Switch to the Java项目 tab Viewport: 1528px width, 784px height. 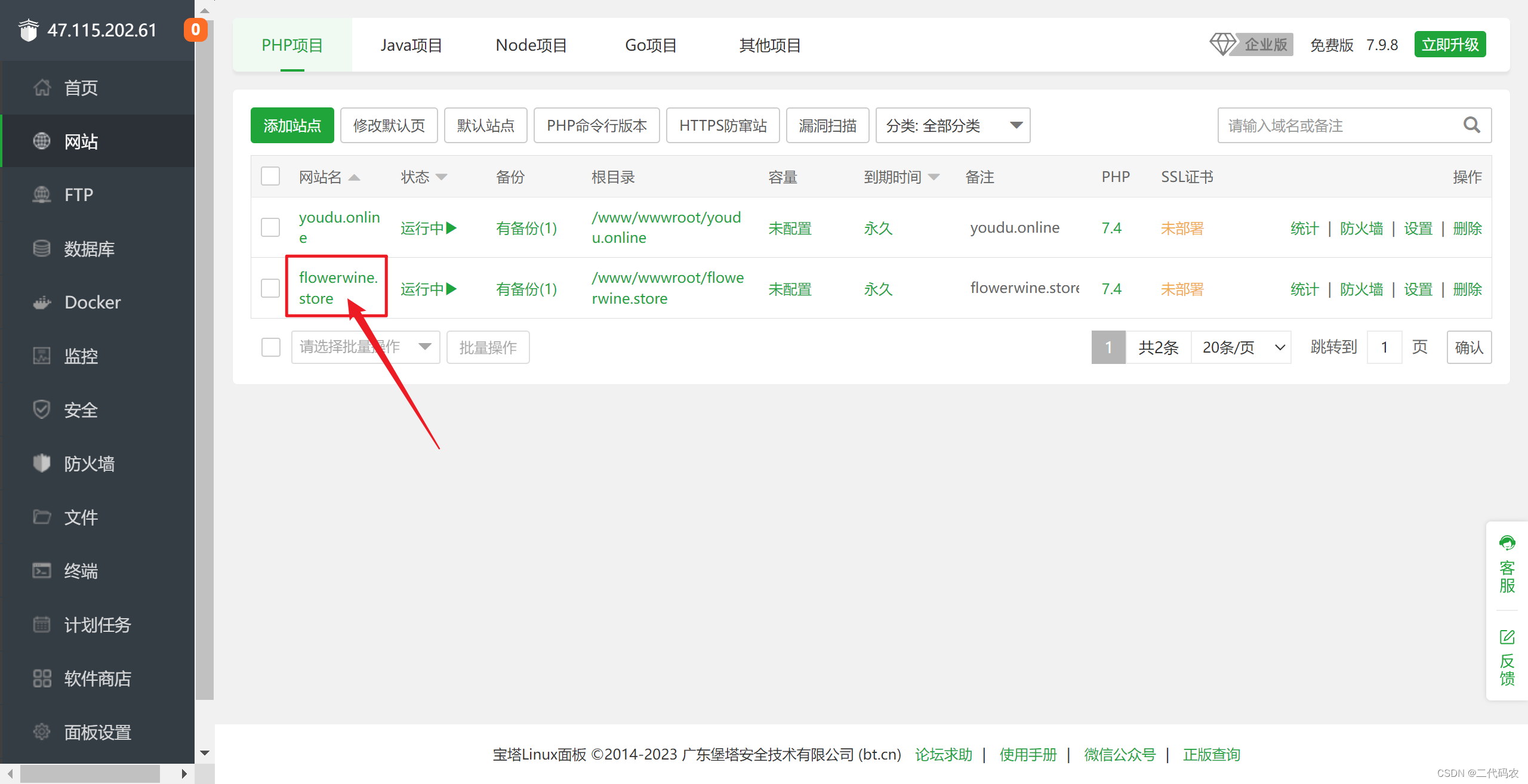(411, 45)
